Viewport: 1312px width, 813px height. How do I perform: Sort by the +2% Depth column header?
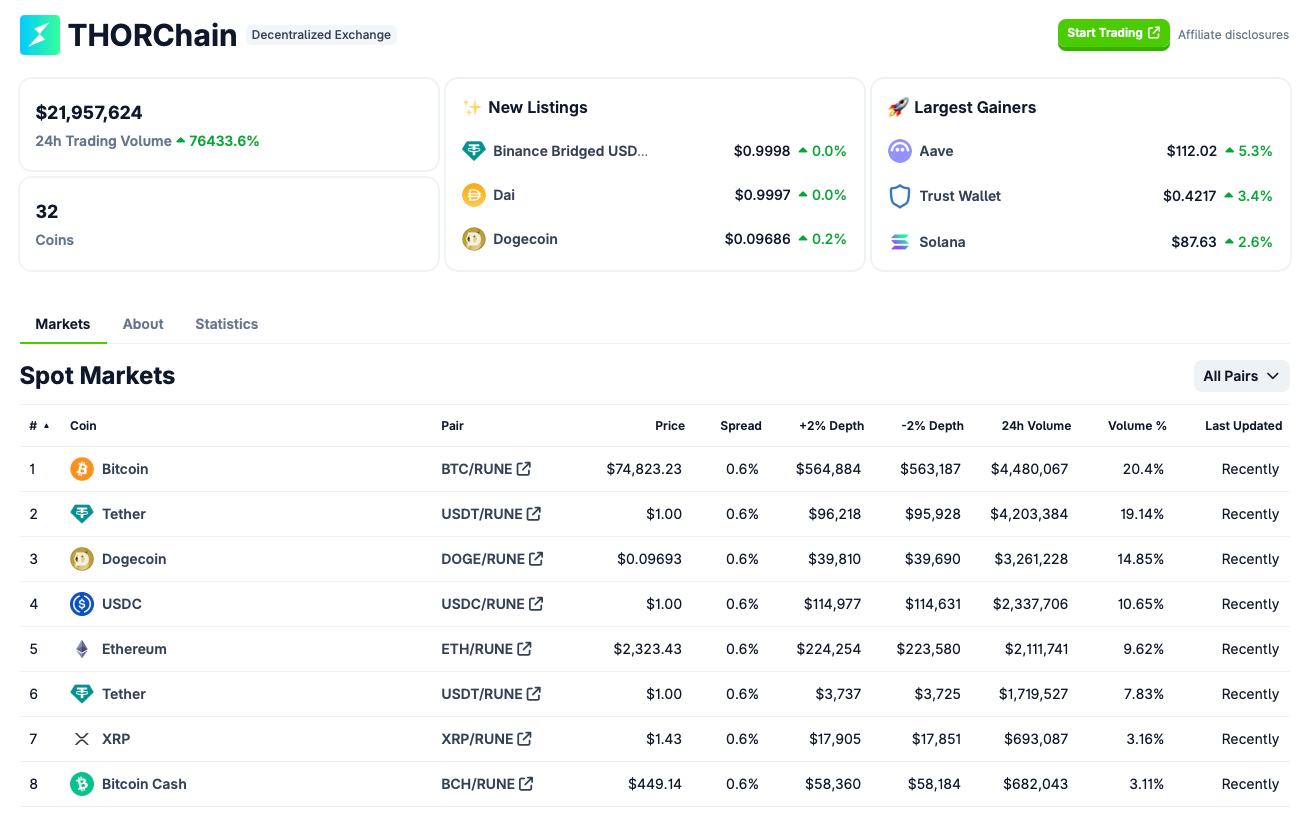point(831,426)
